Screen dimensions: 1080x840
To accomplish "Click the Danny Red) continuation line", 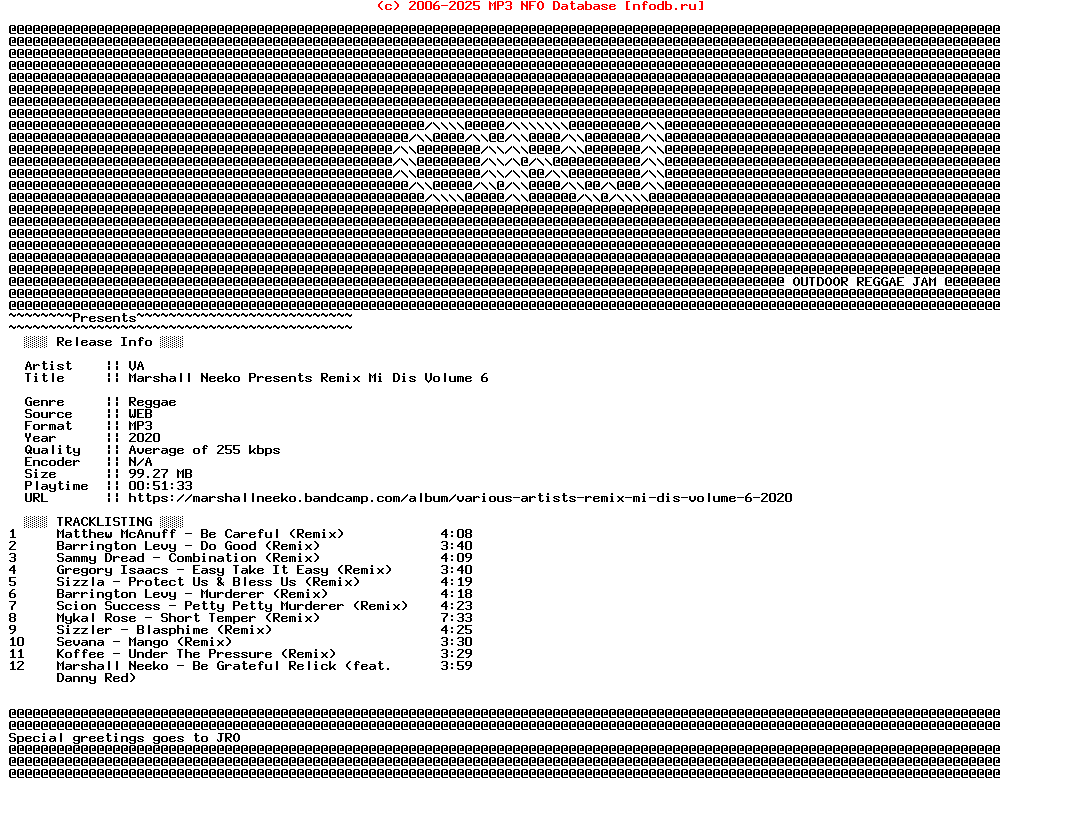I will (x=96, y=678).
